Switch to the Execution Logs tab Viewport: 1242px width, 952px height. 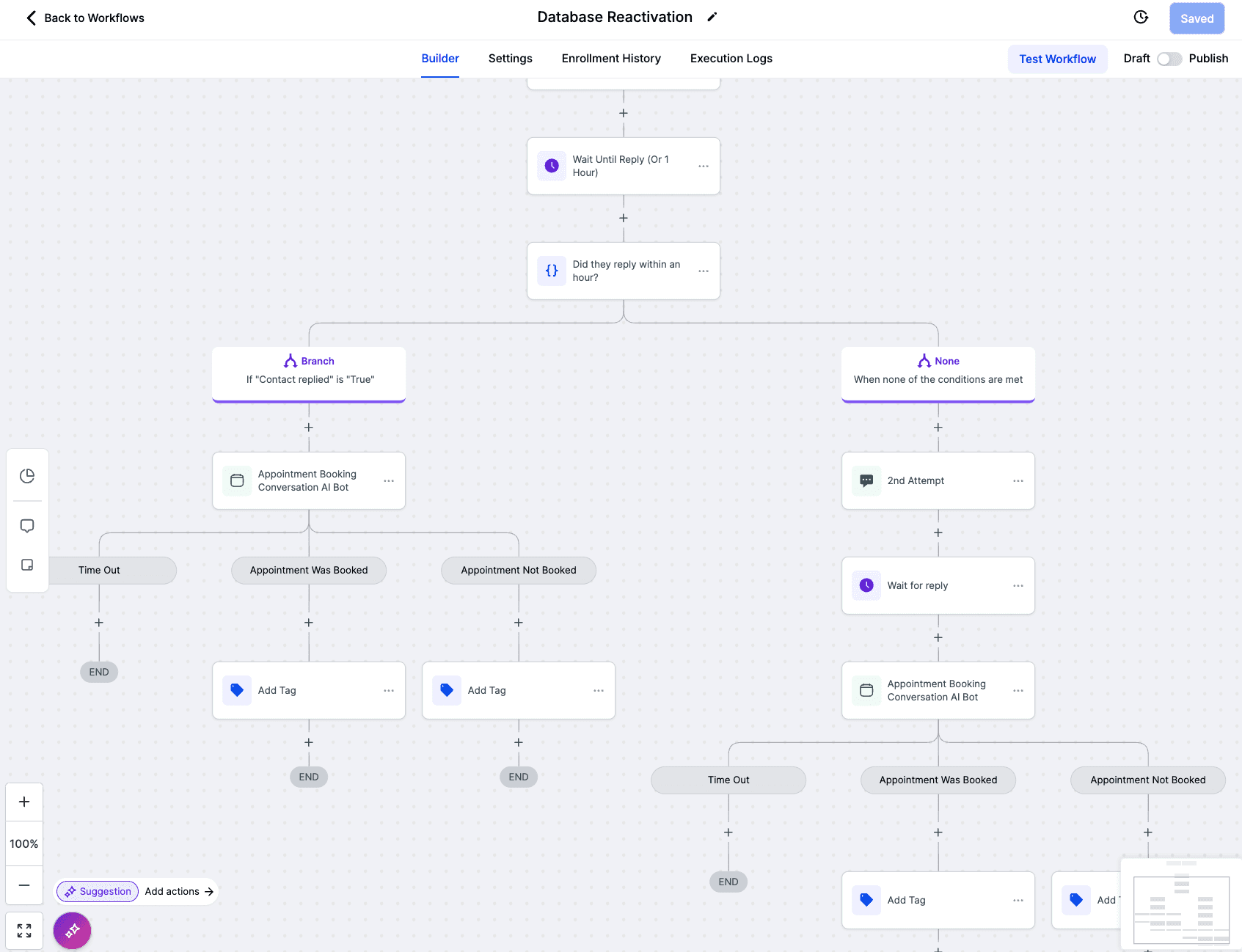click(x=731, y=58)
